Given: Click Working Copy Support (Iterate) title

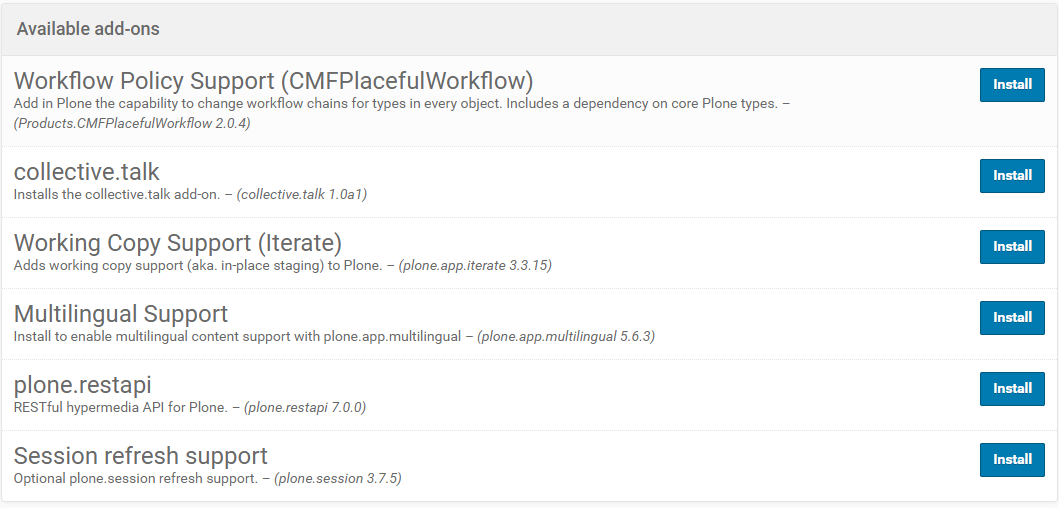Looking at the screenshot, I should coord(178,243).
